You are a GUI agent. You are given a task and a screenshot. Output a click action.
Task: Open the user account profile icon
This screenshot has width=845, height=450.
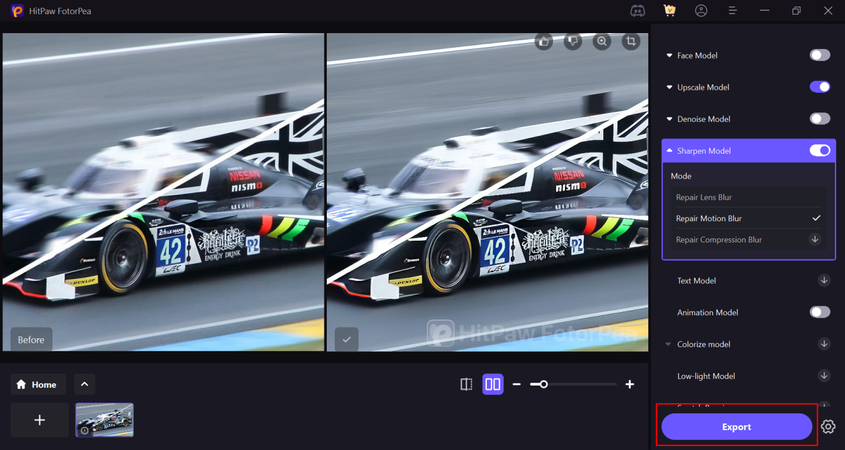coord(701,11)
